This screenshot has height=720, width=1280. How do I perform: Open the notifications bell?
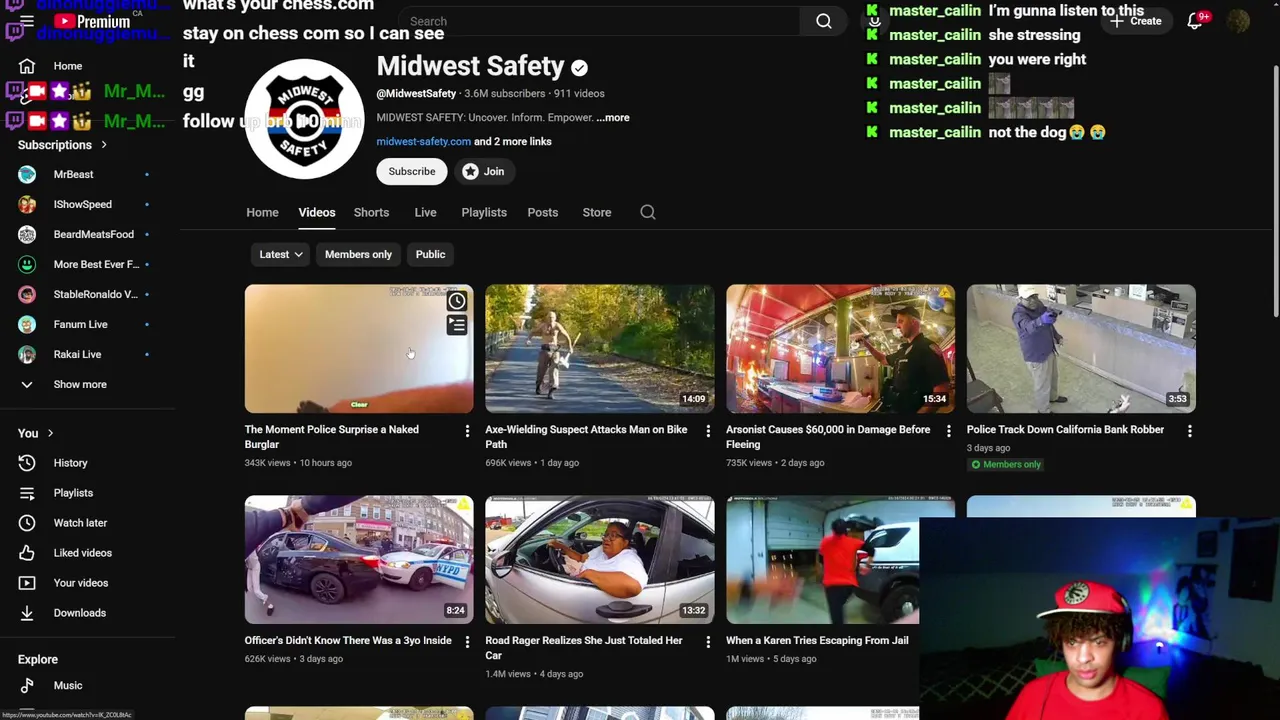pyautogui.click(x=1195, y=21)
